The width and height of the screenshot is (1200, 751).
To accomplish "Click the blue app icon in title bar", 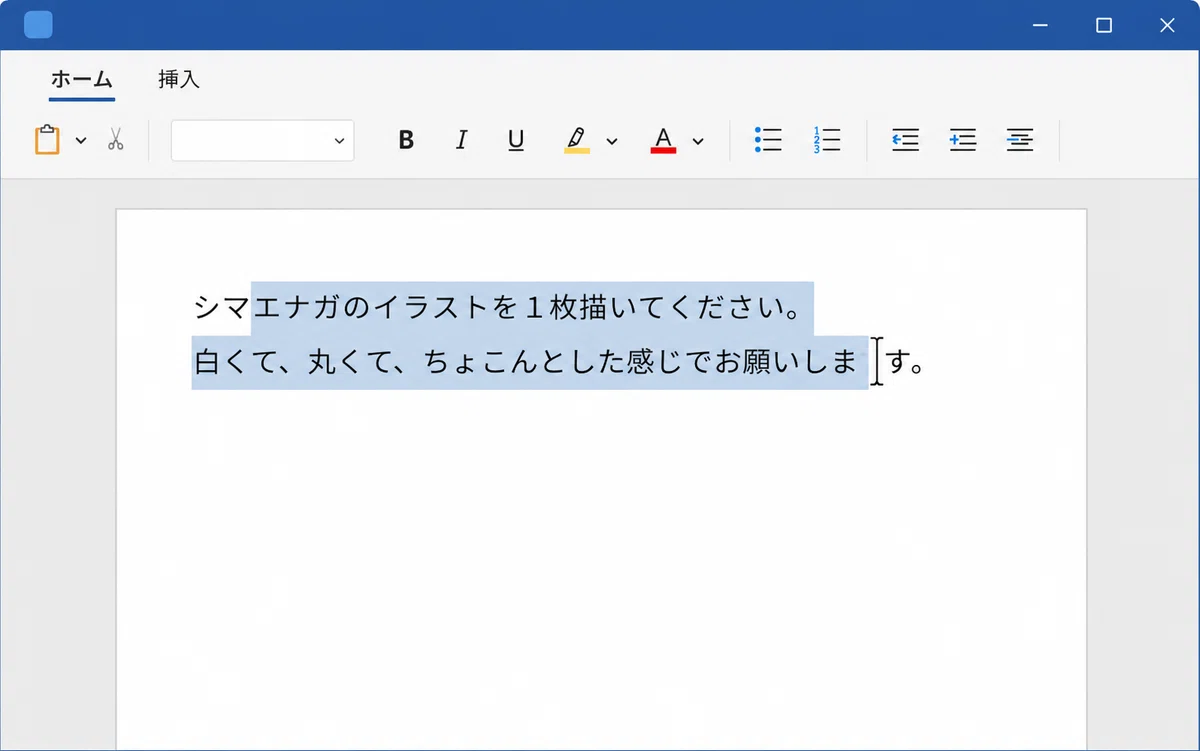I will pyautogui.click(x=38, y=25).
